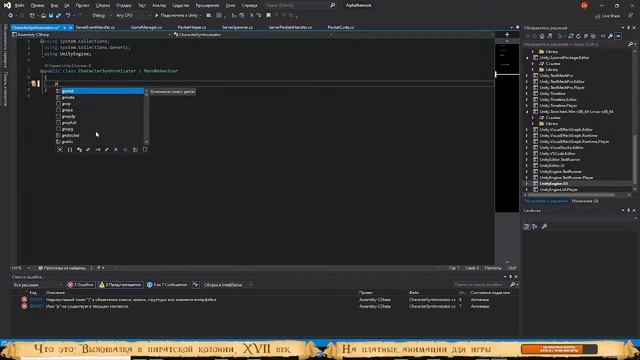Click Properties panel categorized icon

pos(527,227)
